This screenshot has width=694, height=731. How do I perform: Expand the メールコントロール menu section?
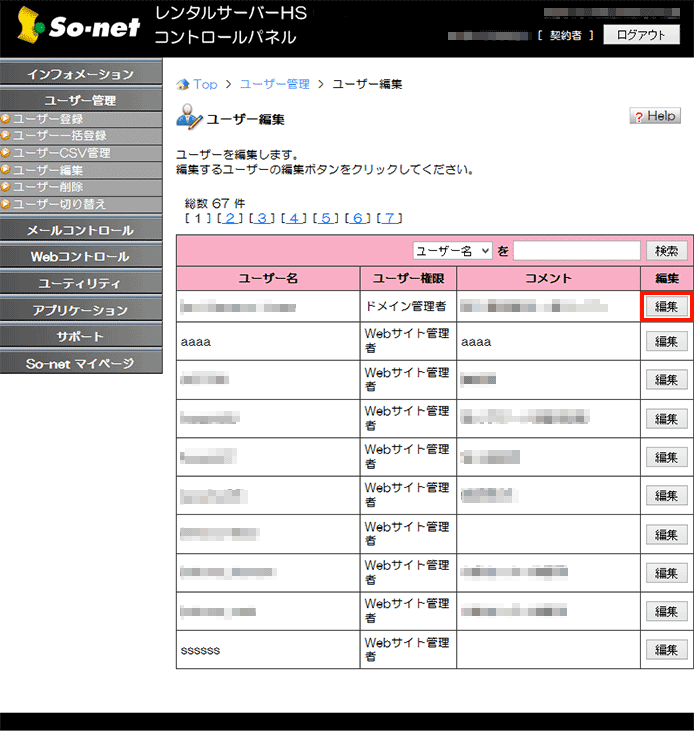pyautogui.click(x=80, y=231)
